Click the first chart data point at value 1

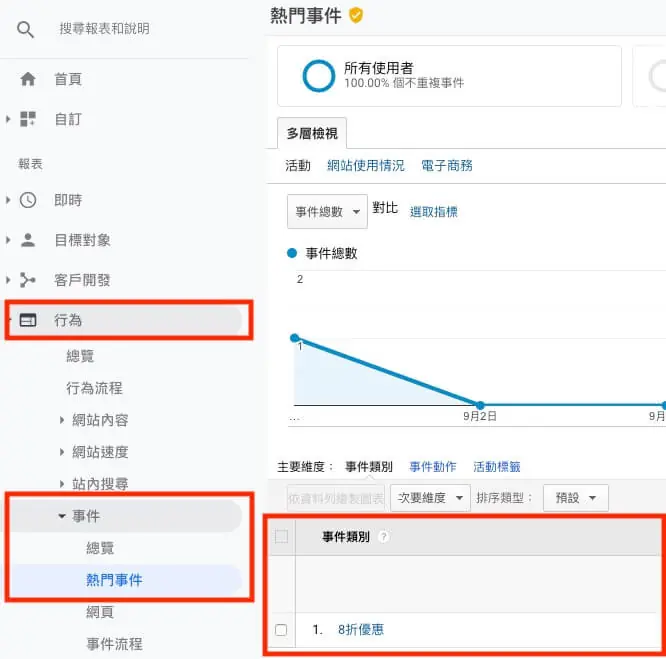pos(294,338)
